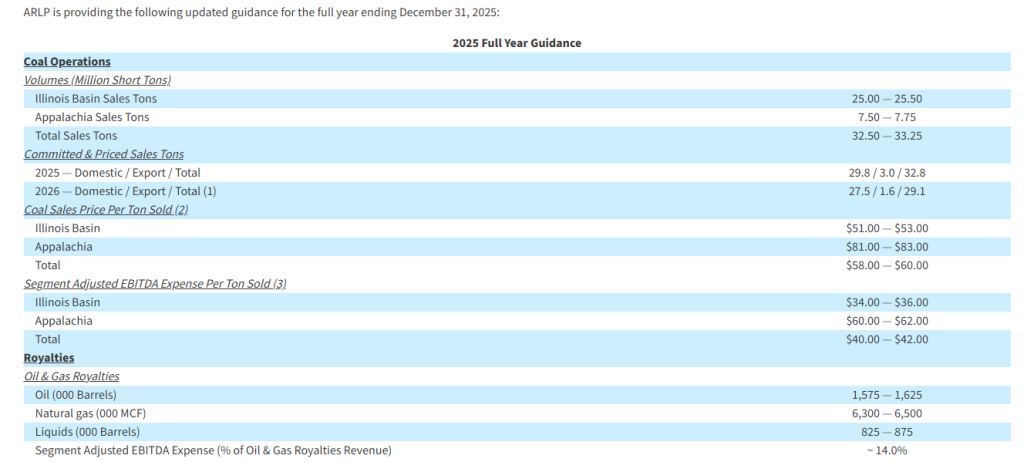Screen dimensions: 1024x462
Task: Click the Oil & Gas Royalties subheading
Action: click(72, 376)
